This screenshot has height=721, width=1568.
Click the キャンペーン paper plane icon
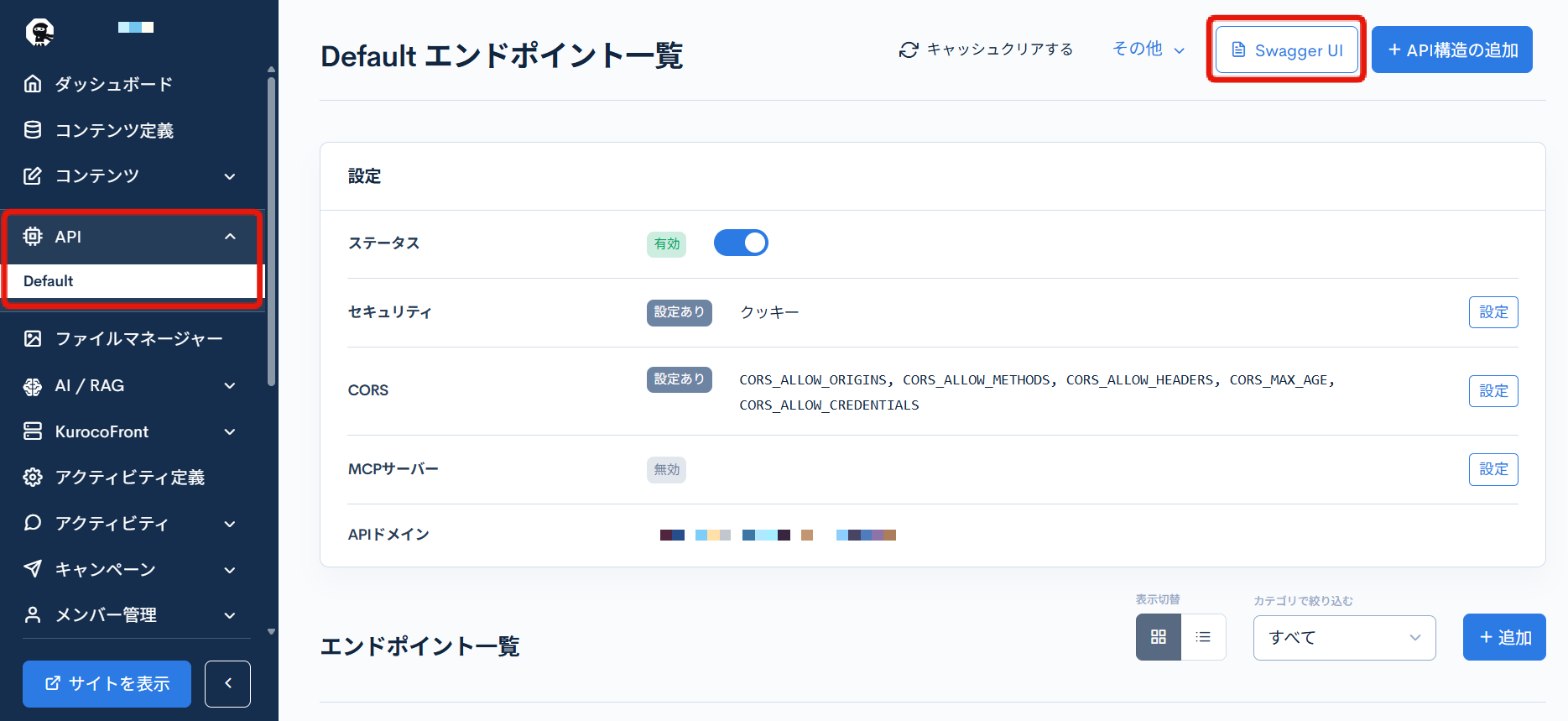pos(33,569)
